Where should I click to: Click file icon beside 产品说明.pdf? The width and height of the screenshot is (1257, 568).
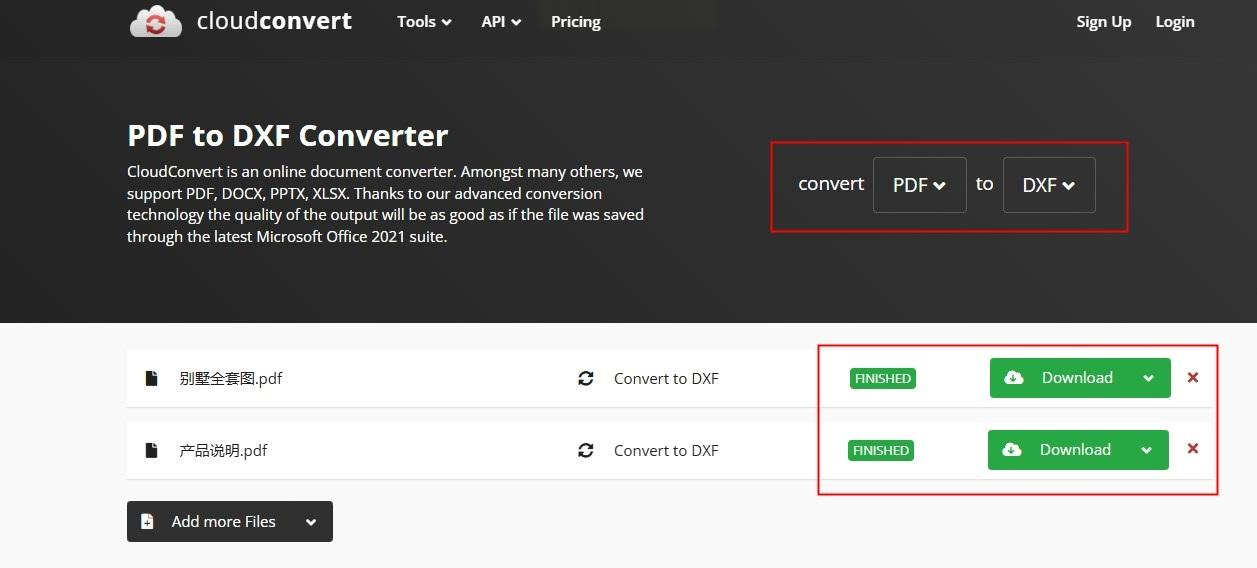point(152,450)
